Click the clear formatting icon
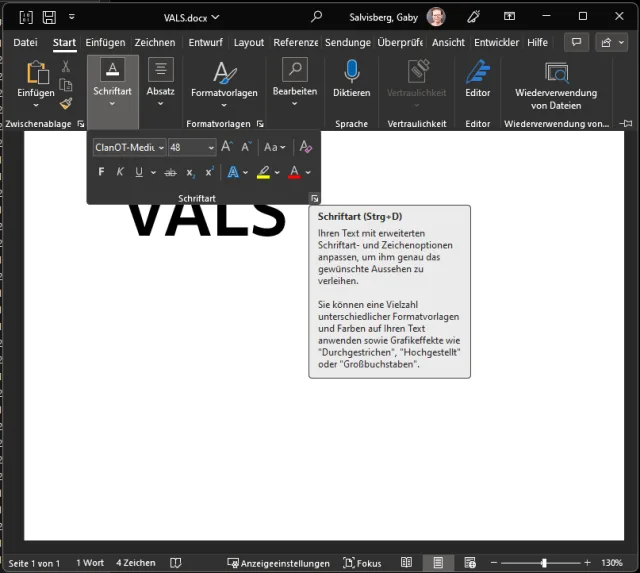Screen dimensions: 640x573 306,147
